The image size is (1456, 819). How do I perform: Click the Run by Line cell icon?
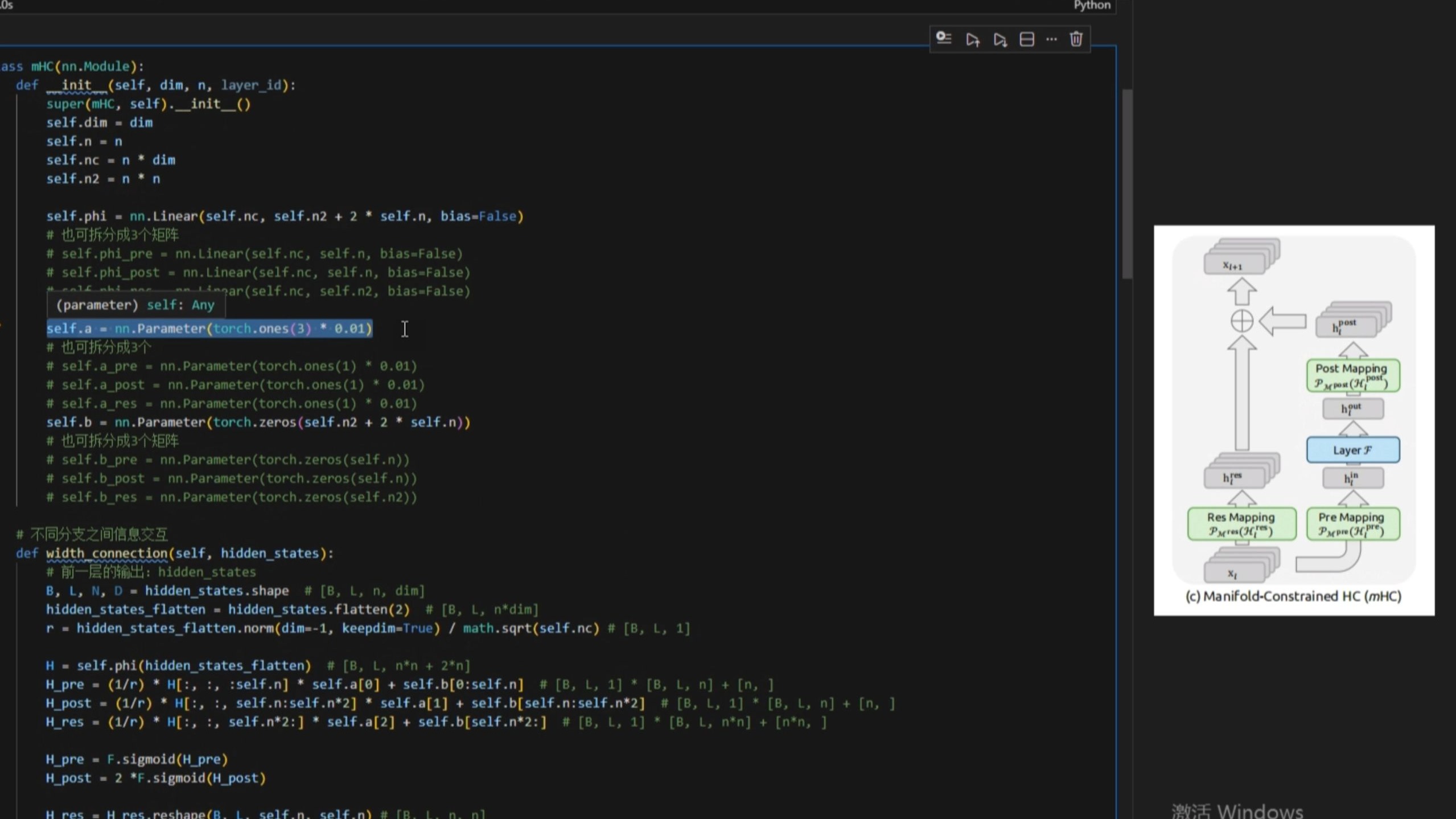coord(944,39)
